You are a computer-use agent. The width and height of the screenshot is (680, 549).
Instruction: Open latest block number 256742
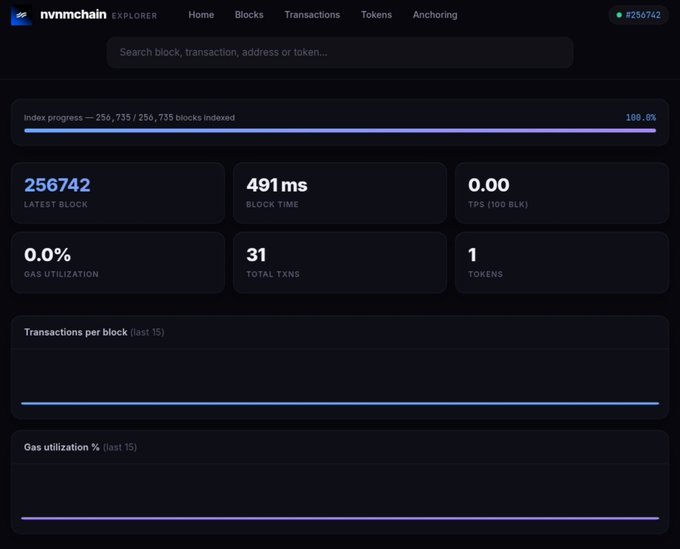pyautogui.click(x=57, y=185)
